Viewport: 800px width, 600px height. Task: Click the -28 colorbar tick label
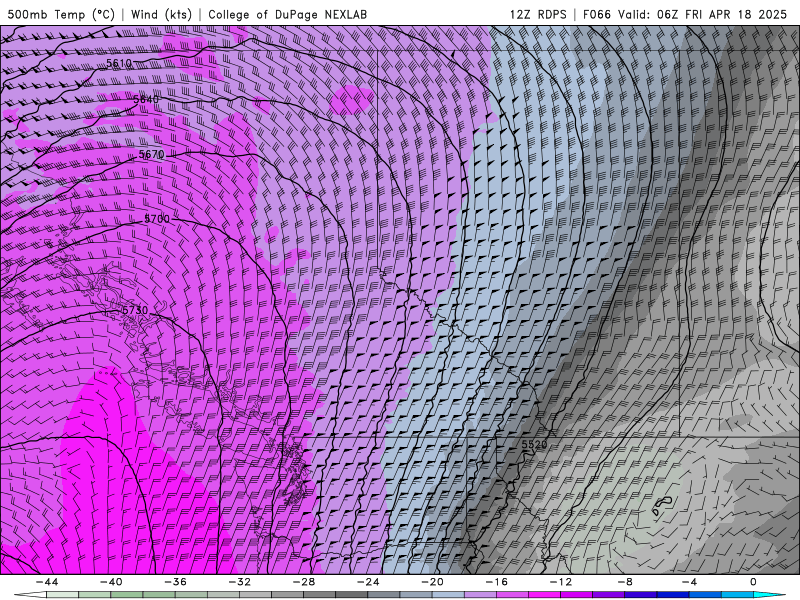304,582
